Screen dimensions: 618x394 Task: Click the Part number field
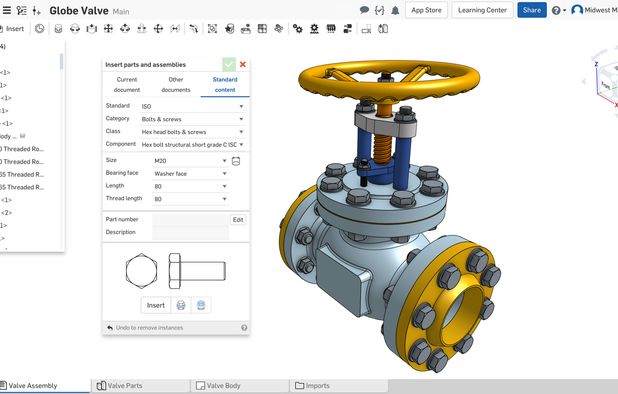tap(190, 220)
